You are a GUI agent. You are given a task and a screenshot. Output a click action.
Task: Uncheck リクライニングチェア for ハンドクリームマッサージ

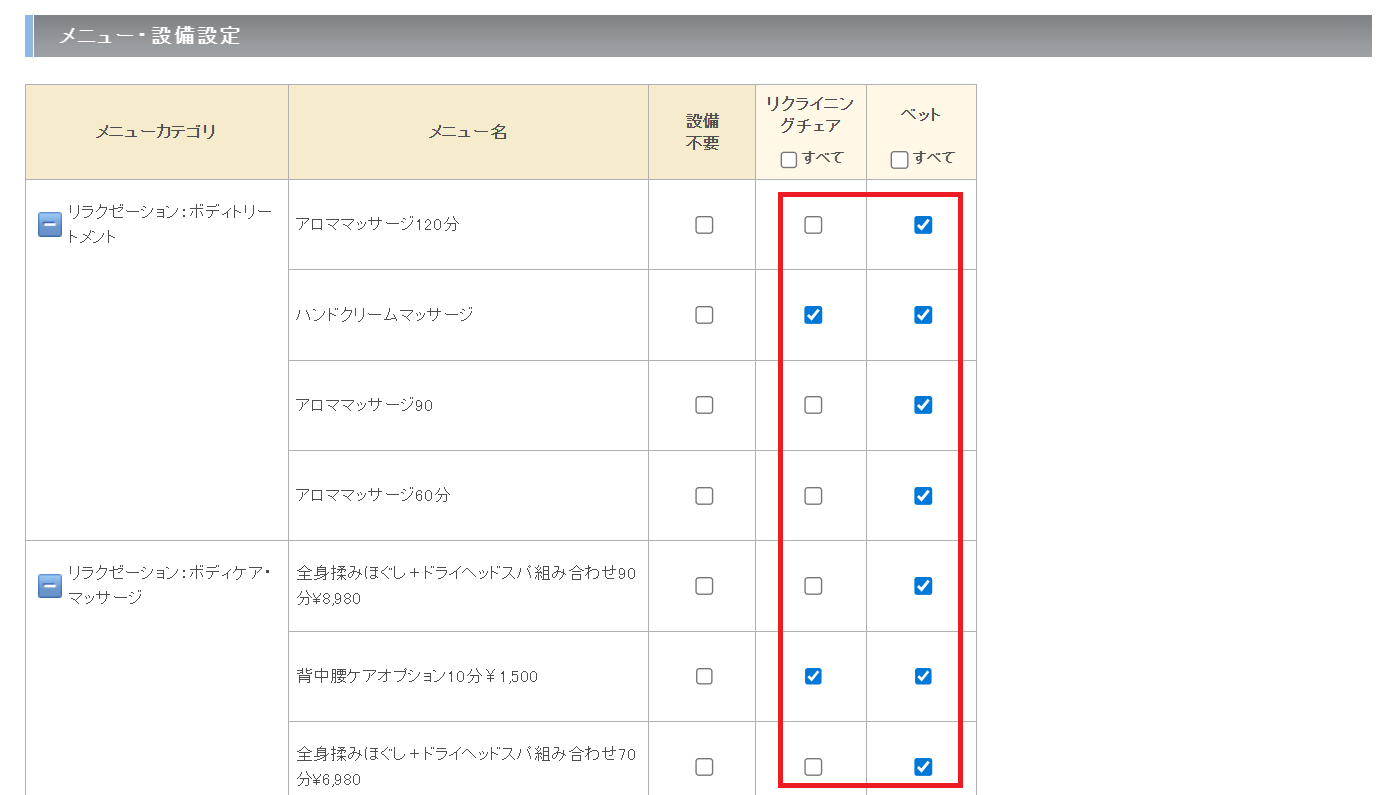(x=813, y=315)
